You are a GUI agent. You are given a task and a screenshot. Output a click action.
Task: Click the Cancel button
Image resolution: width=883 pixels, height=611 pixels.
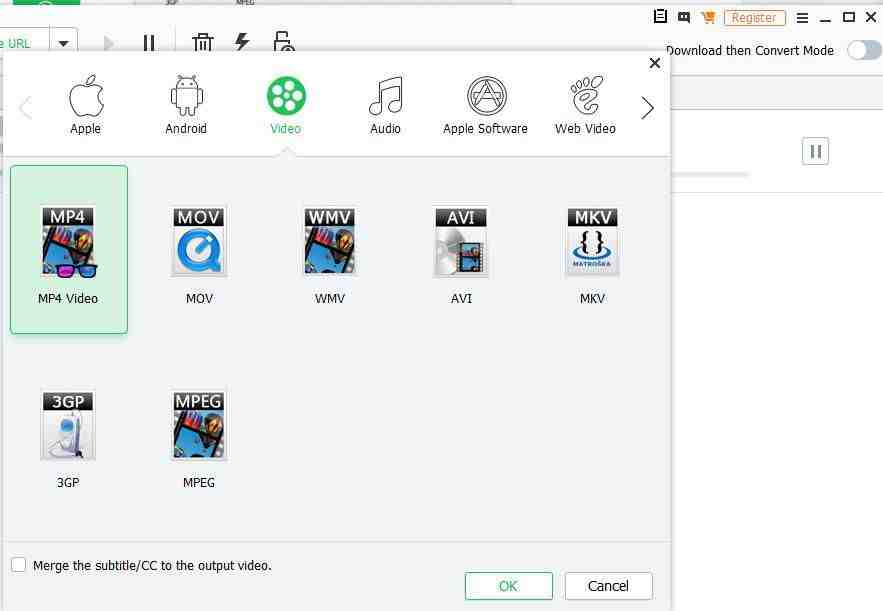(608, 586)
